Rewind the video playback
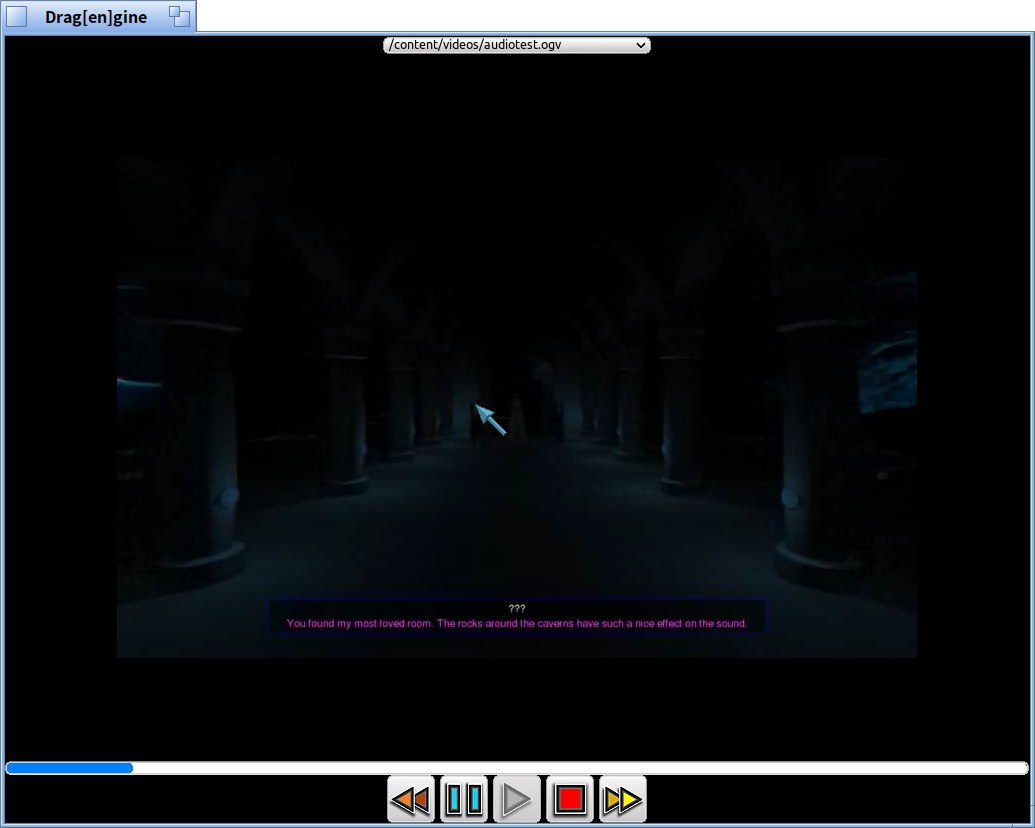This screenshot has height=828, width=1035. [411, 799]
